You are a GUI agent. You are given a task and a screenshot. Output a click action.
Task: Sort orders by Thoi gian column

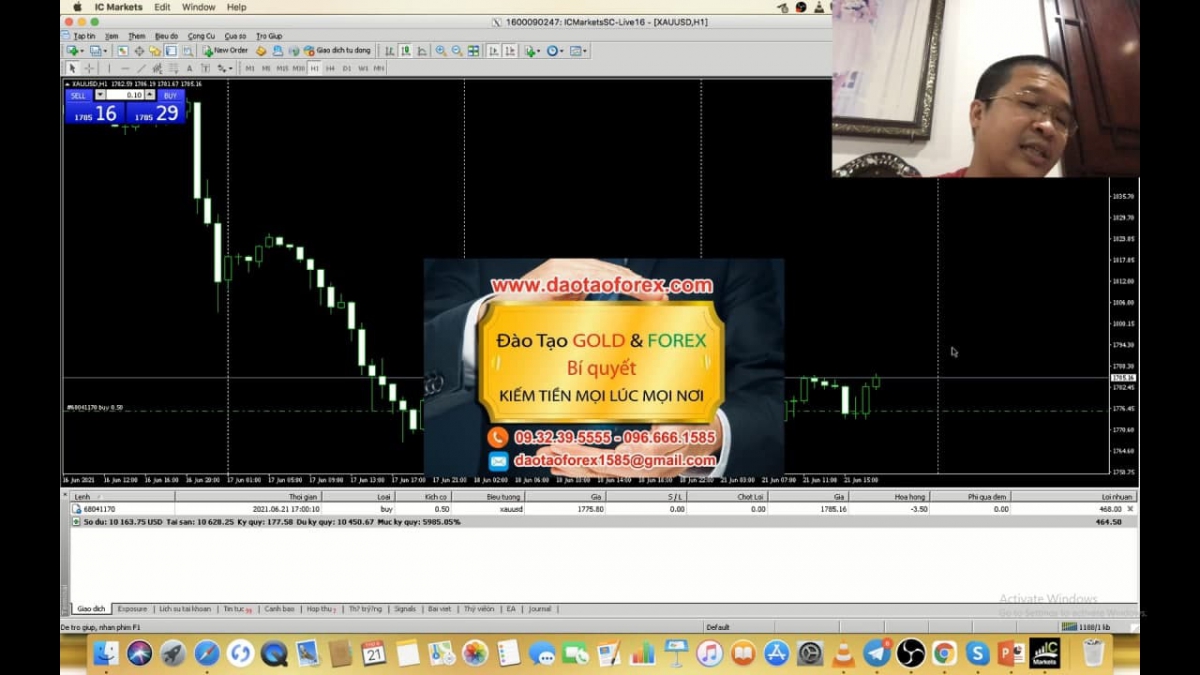(x=248, y=496)
